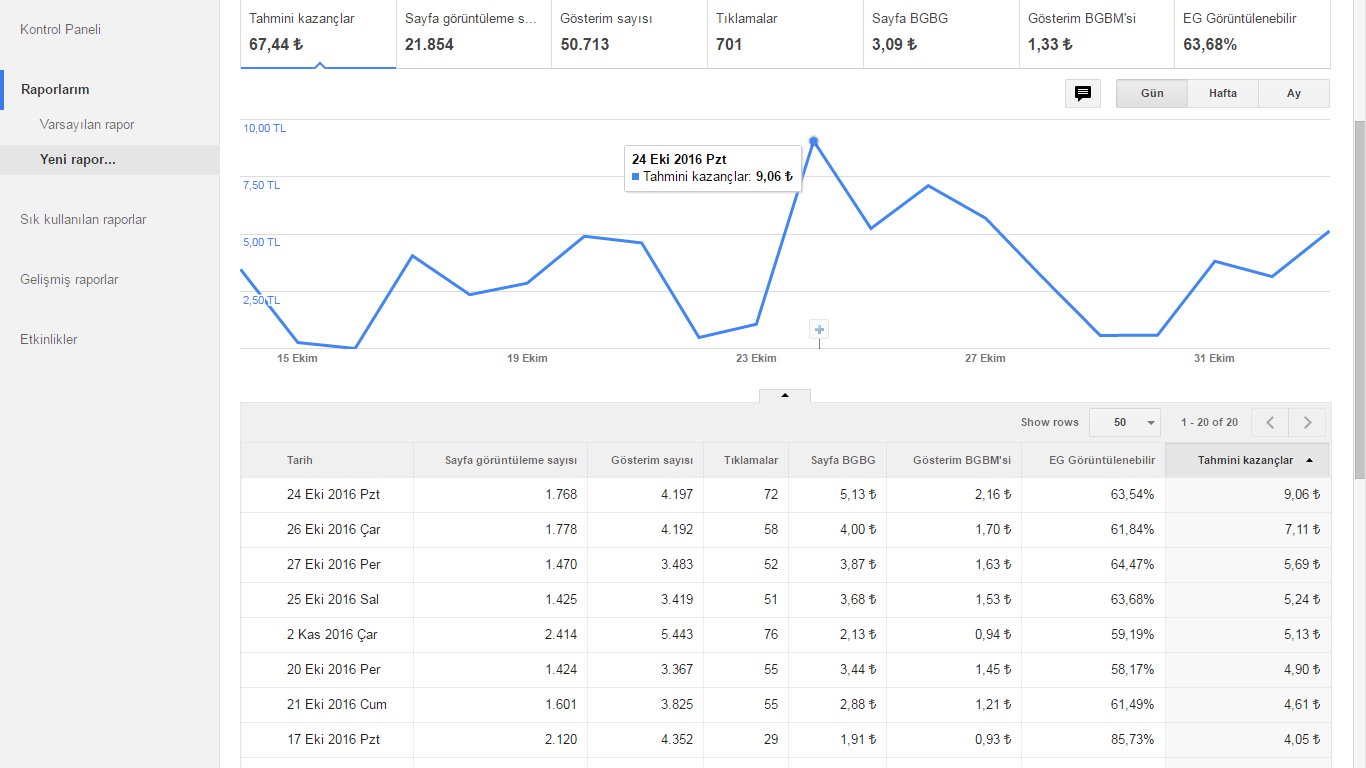Select the Sayfa BGBG metric tab
1366x768 pixels.
click(x=941, y=32)
